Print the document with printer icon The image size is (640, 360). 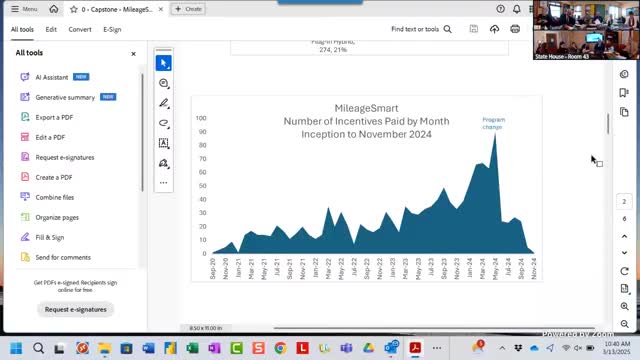coord(515,29)
